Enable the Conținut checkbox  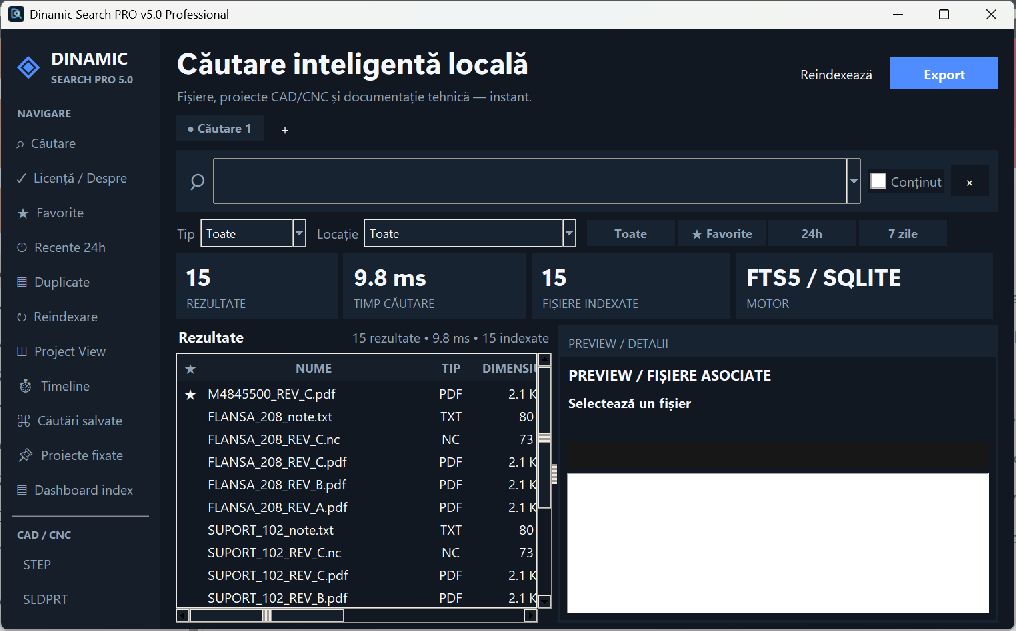(x=878, y=181)
